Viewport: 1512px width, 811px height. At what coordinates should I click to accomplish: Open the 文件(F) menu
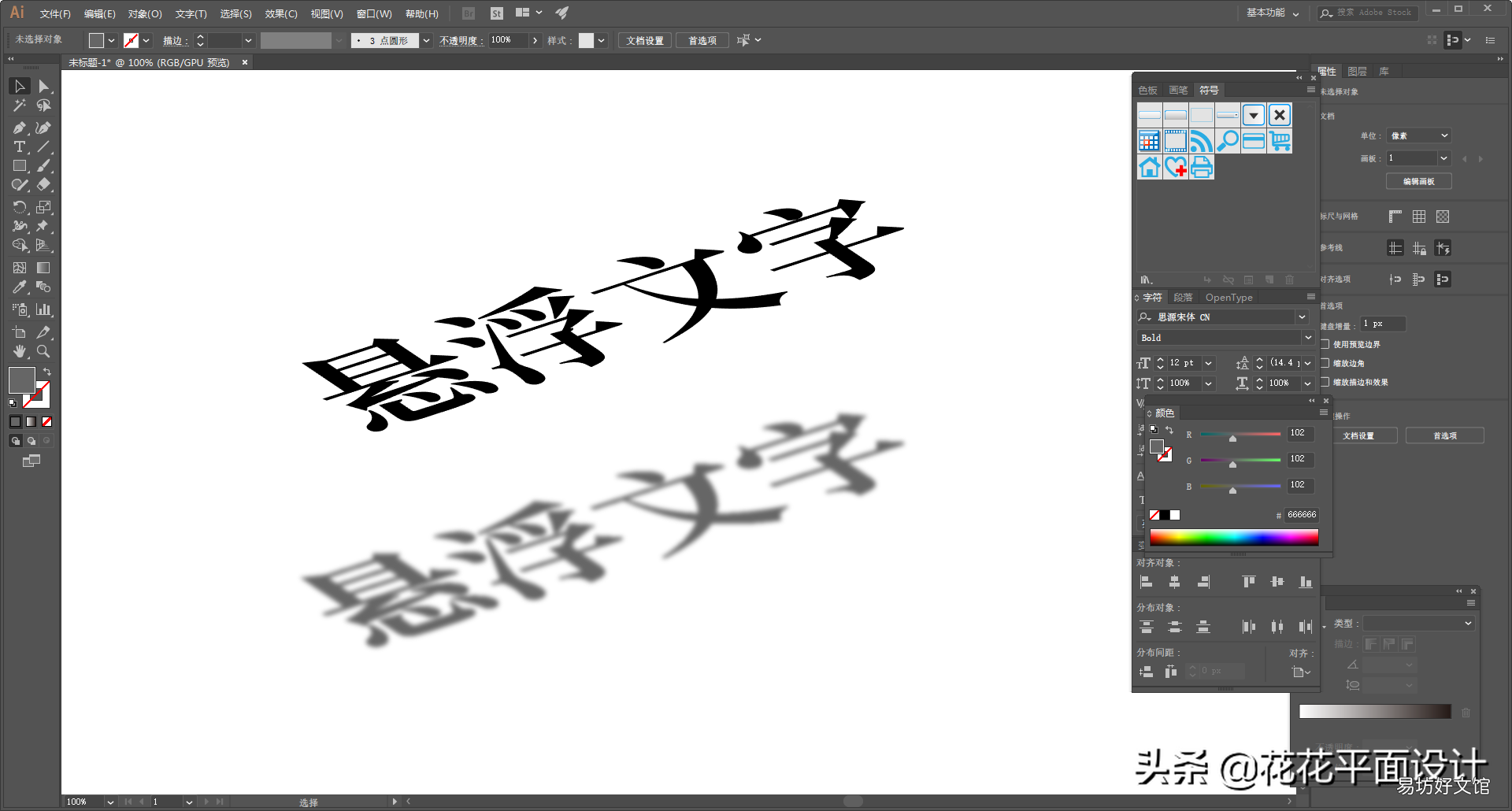pos(55,13)
